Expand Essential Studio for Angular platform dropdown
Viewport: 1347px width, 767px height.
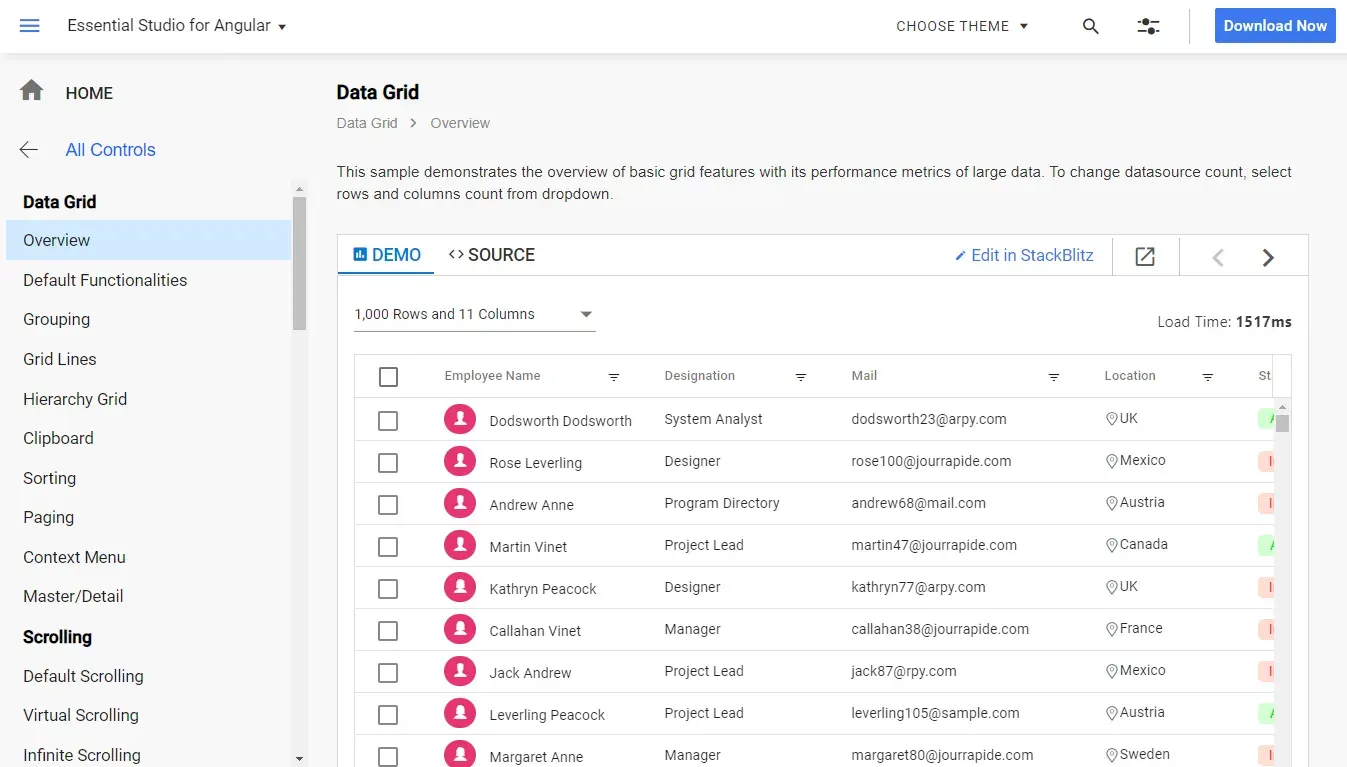pyautogui.click(x=177, y=26)
